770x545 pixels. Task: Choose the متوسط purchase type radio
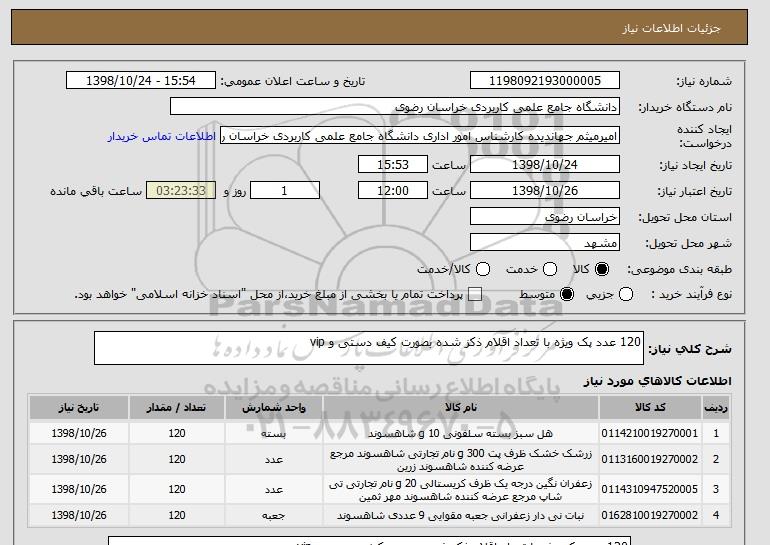tap(567, 295)
